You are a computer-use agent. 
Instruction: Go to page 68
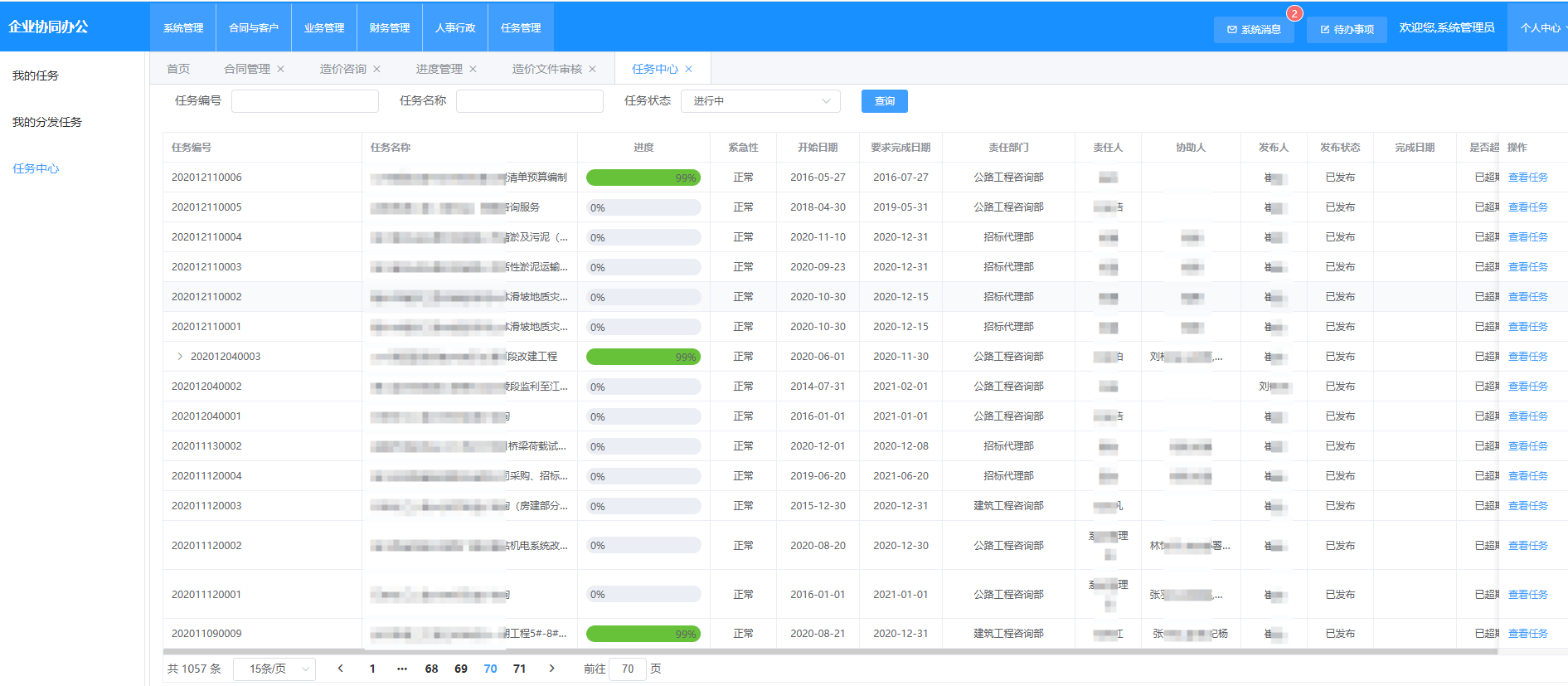pos(431,669)
